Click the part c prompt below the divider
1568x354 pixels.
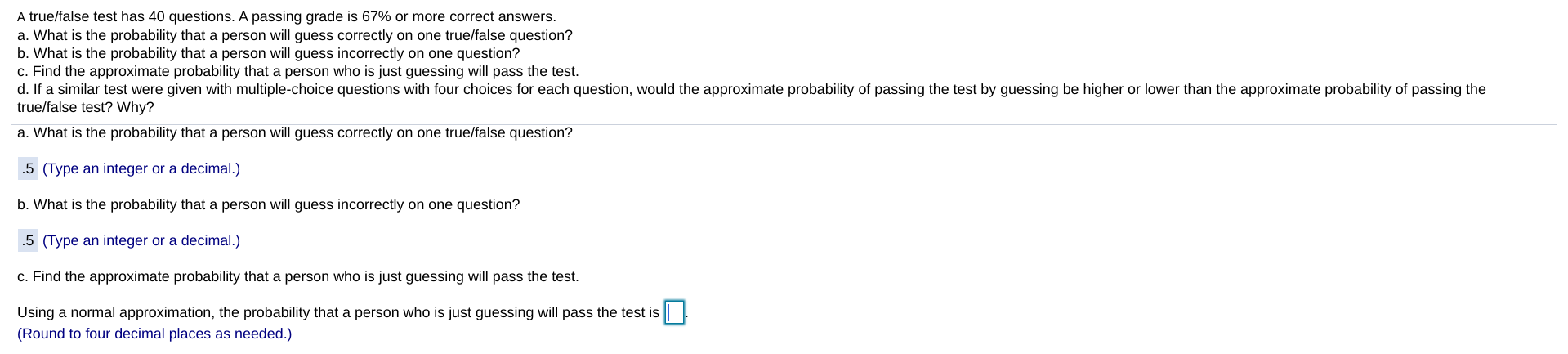(x=298, y=276)
